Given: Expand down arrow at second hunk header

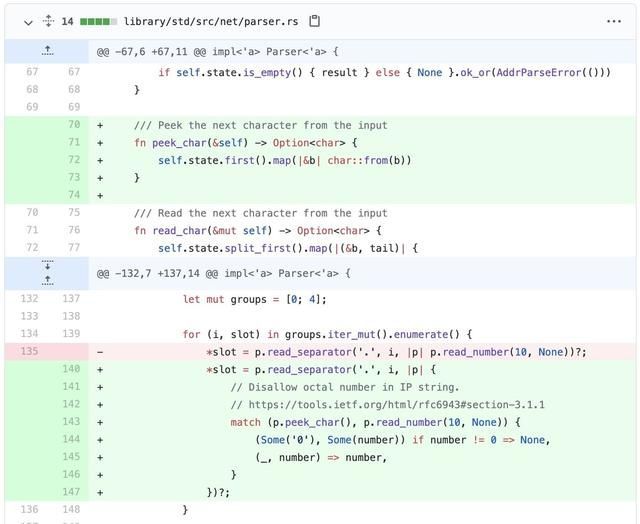Looking at the screenshot, I should pyautogui.click(x=47, y=266).
